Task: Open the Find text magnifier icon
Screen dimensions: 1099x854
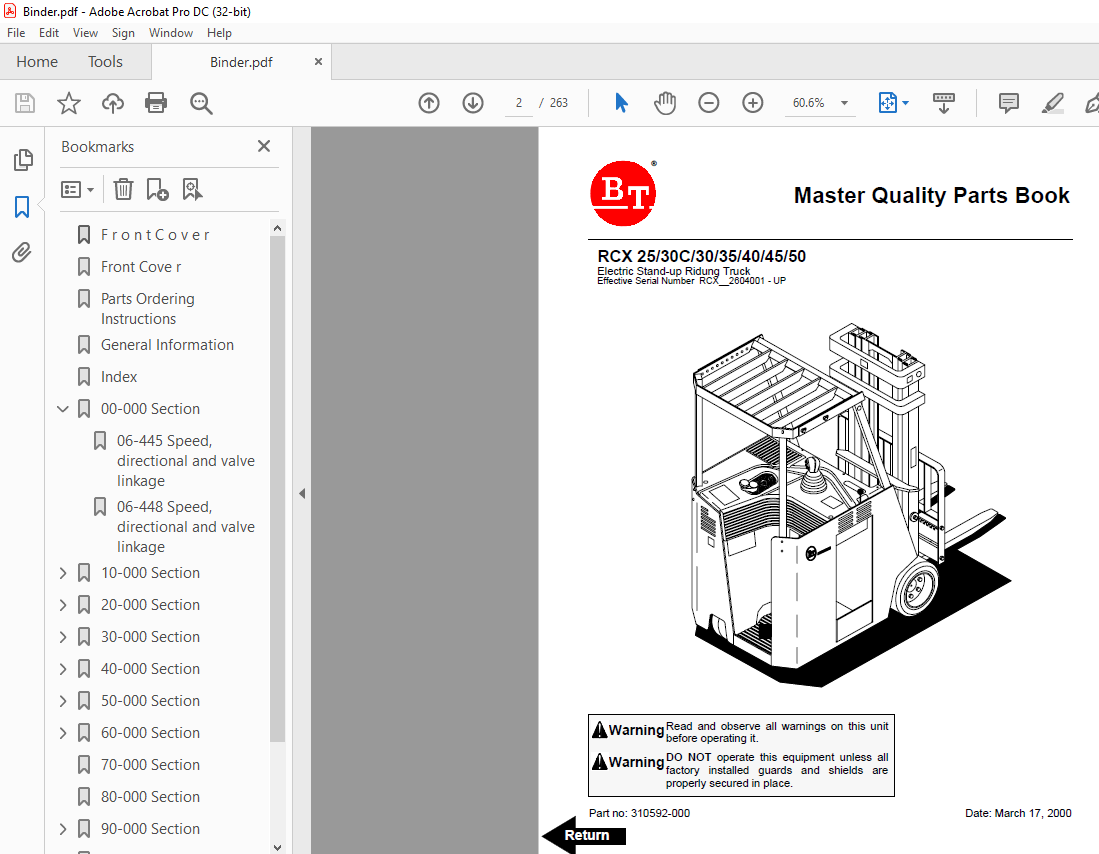Action: click(x=201, y=103)
